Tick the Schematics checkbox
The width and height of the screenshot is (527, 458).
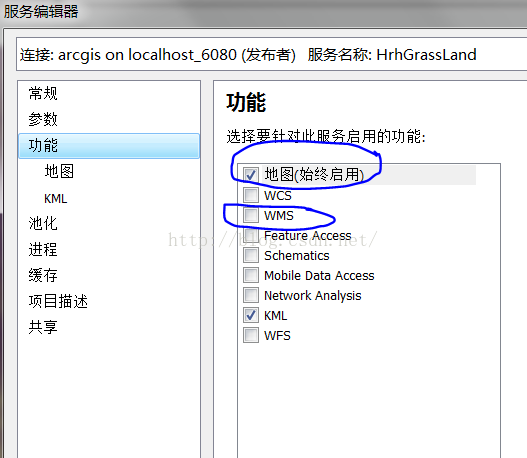click(251, 255)
